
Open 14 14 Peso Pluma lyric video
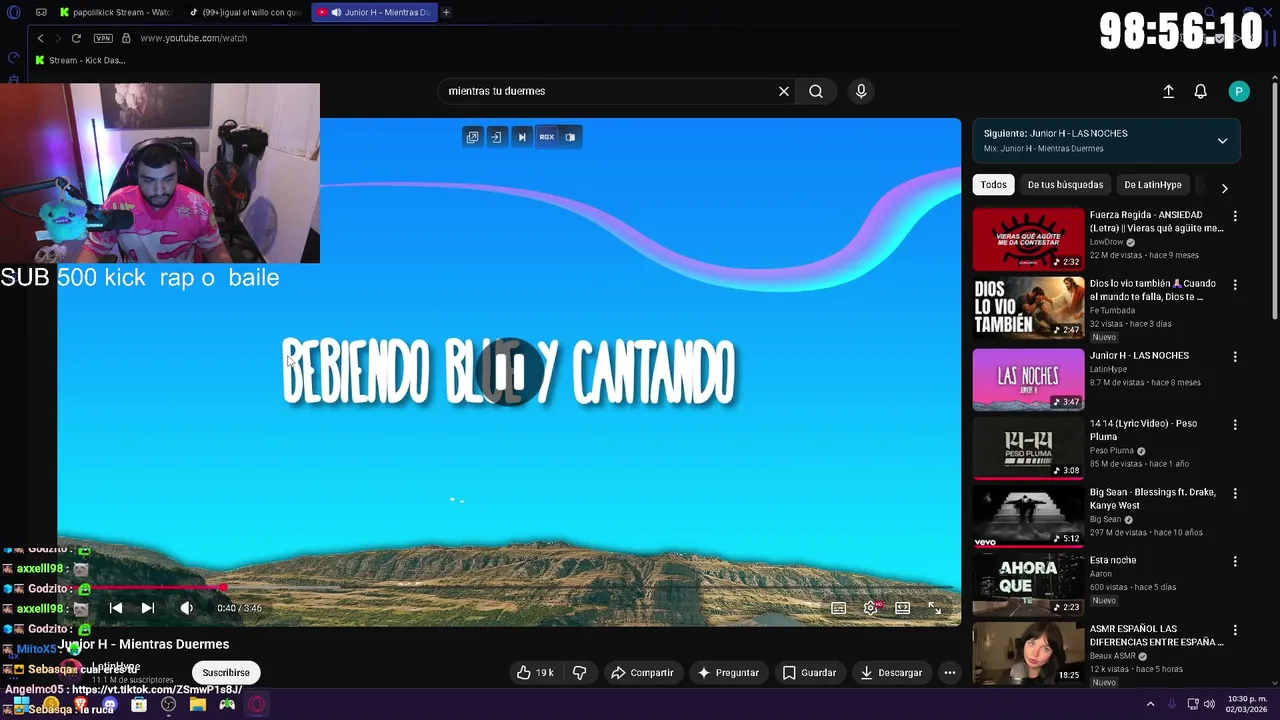pyautogui.click(x=1028, y=448)
